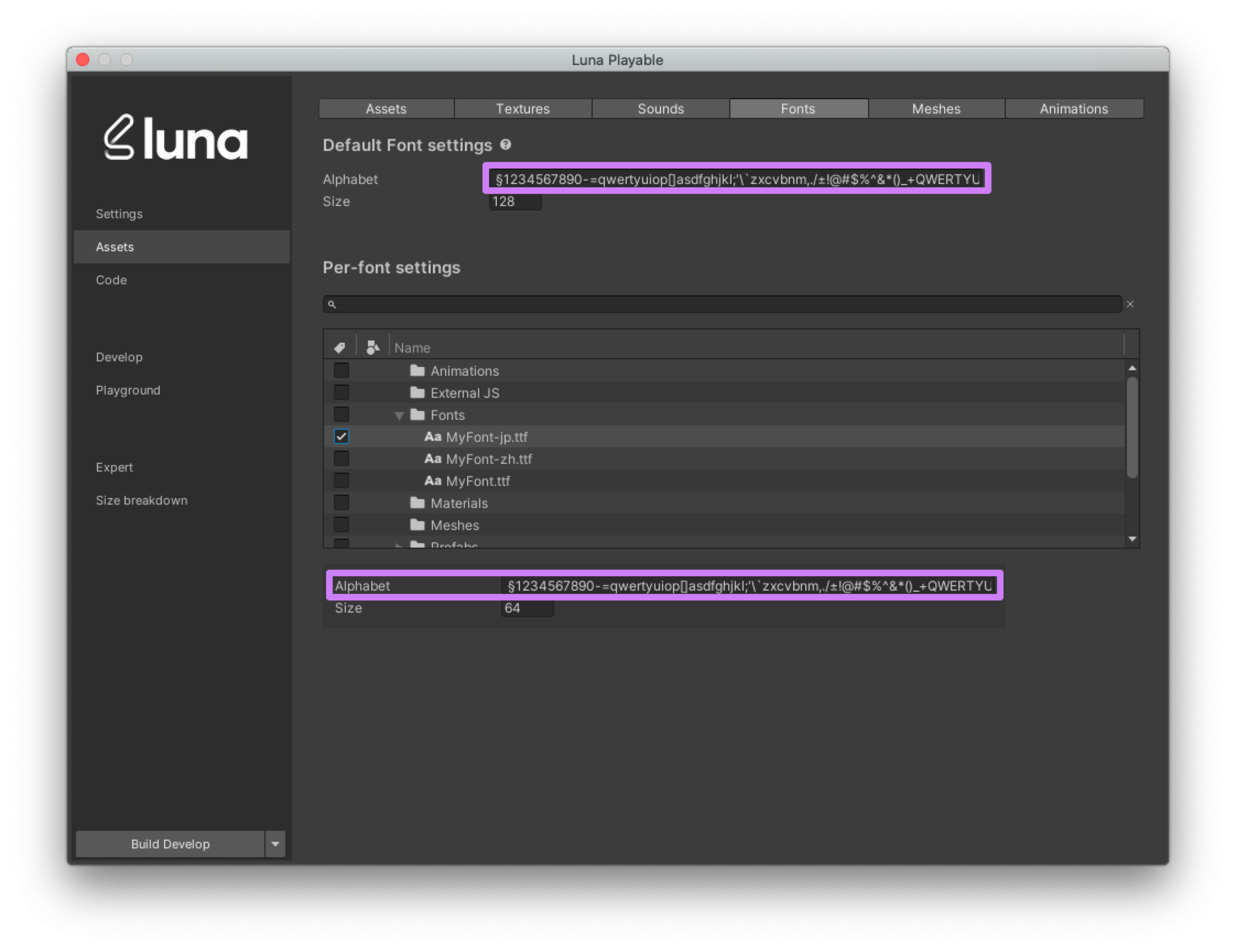Click the default Size field showing 128
Screen dimensions: 1236x952
(515, 202)
